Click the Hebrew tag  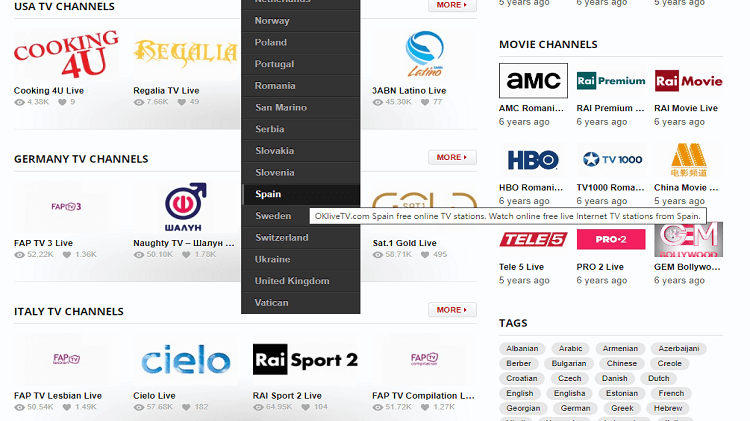pyautogui.click(x=668, y=408)
